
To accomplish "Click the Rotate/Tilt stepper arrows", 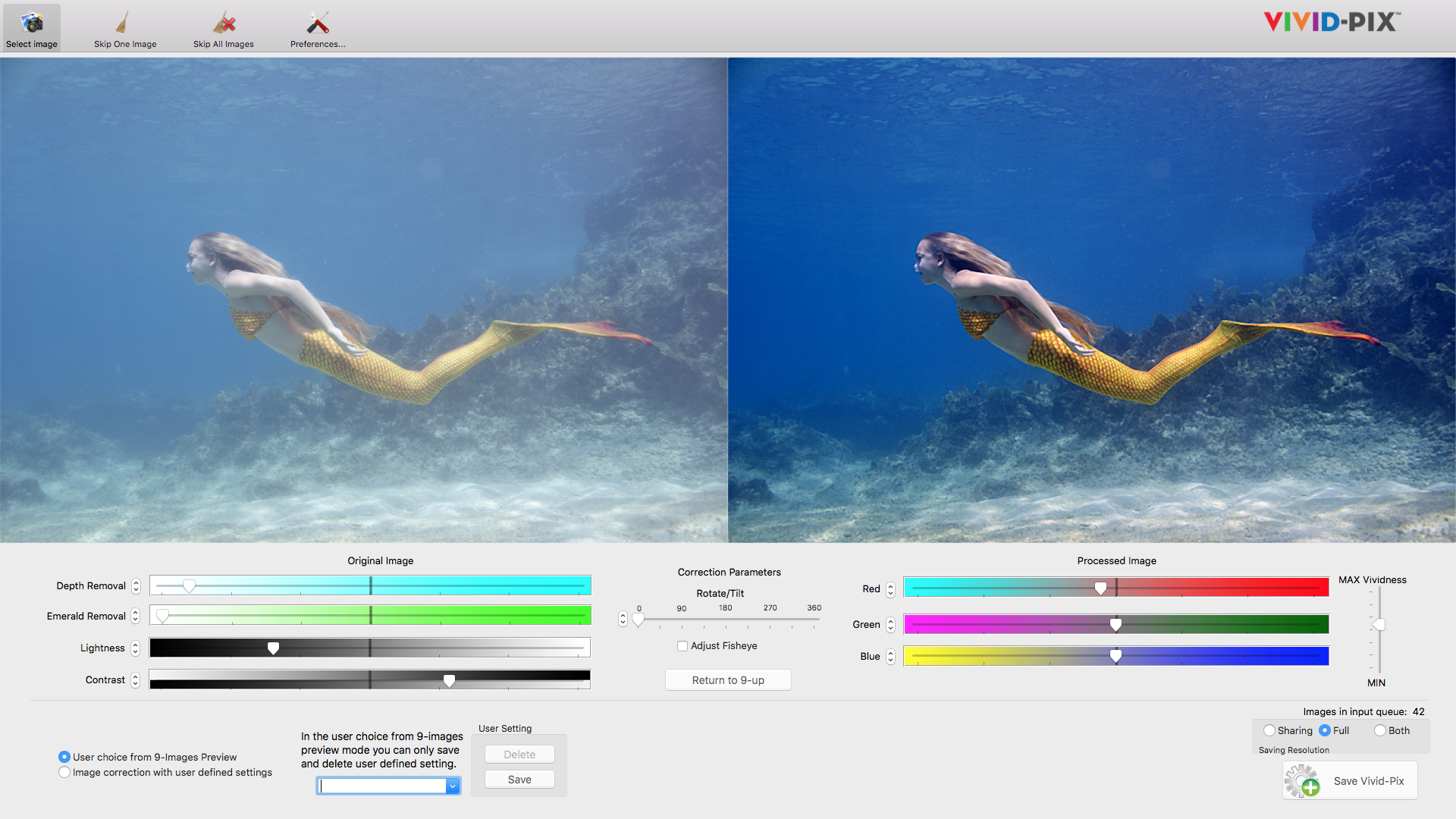I will [623, 619].
